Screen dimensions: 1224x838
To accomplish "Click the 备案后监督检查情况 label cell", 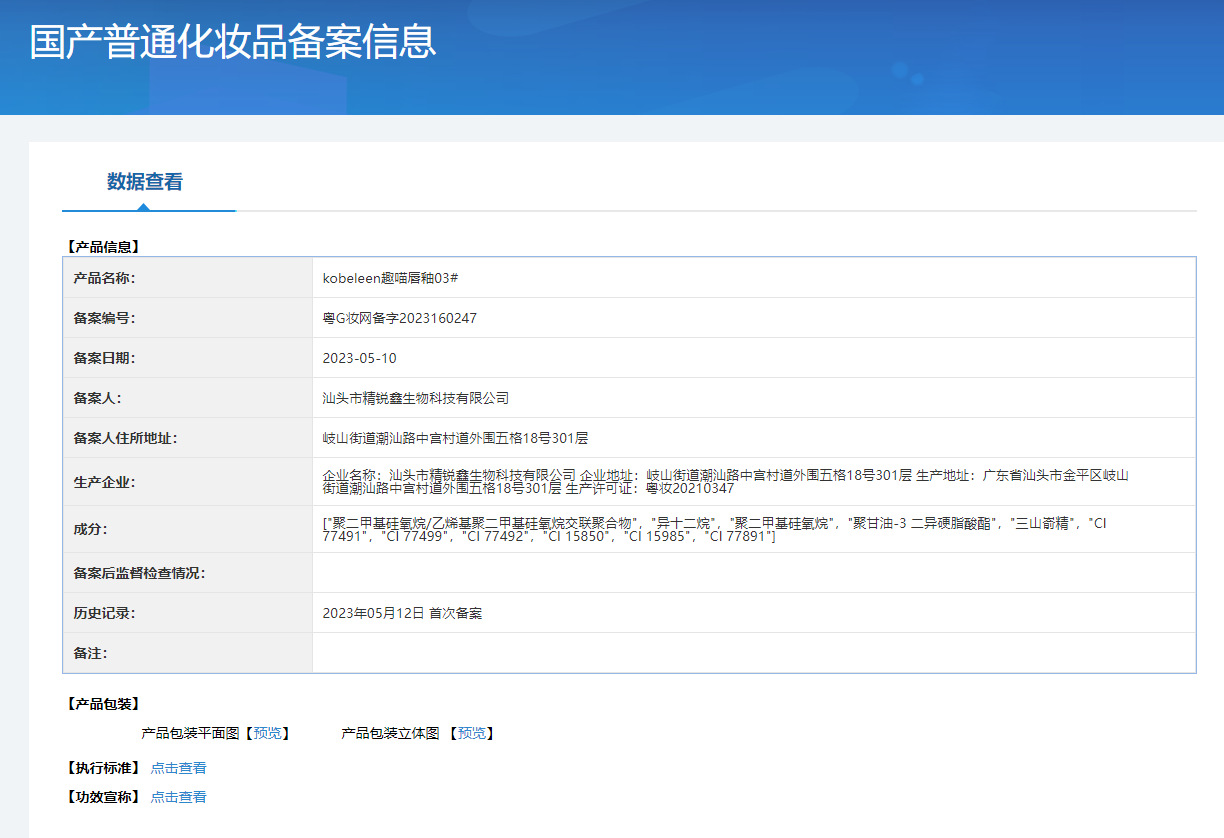I will click(188, 573).
